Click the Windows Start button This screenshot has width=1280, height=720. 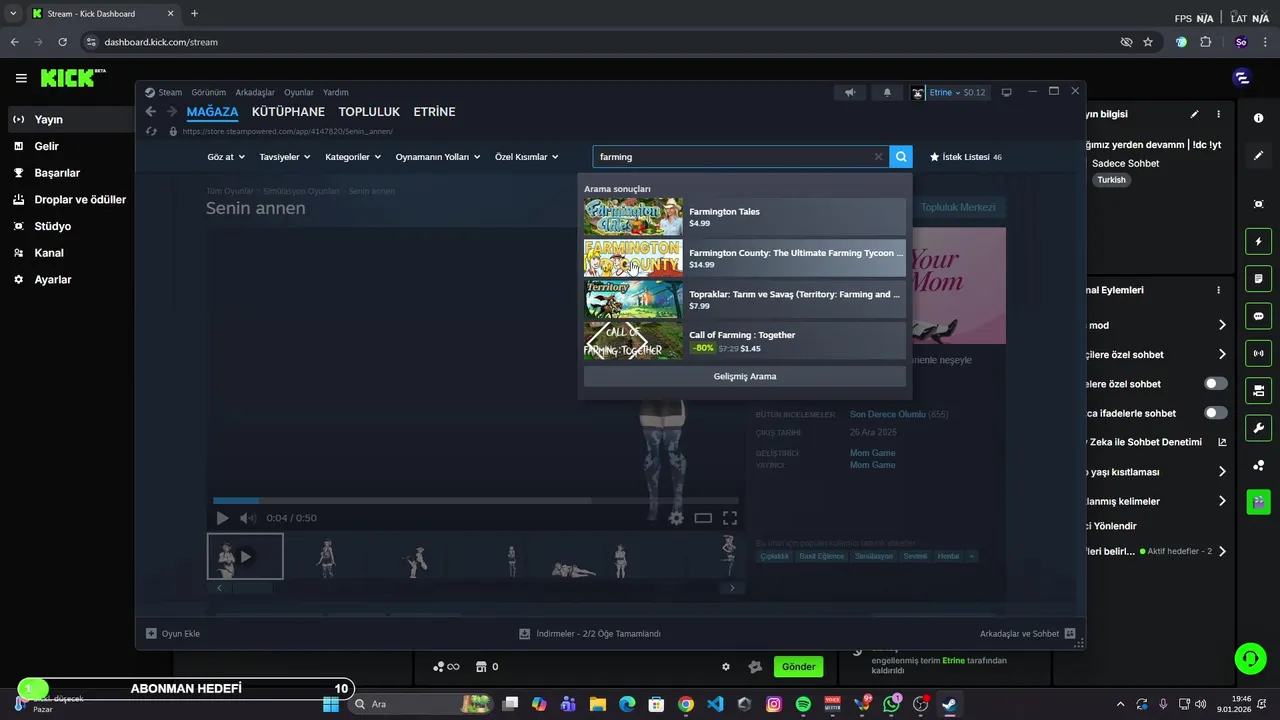pos(331,704)
